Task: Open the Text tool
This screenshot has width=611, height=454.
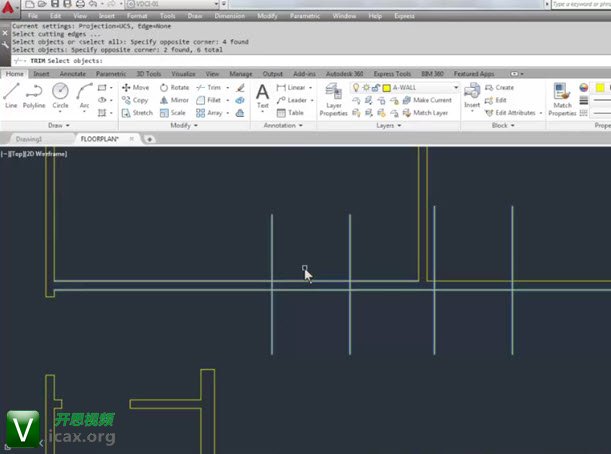Action: coord(262,96)
